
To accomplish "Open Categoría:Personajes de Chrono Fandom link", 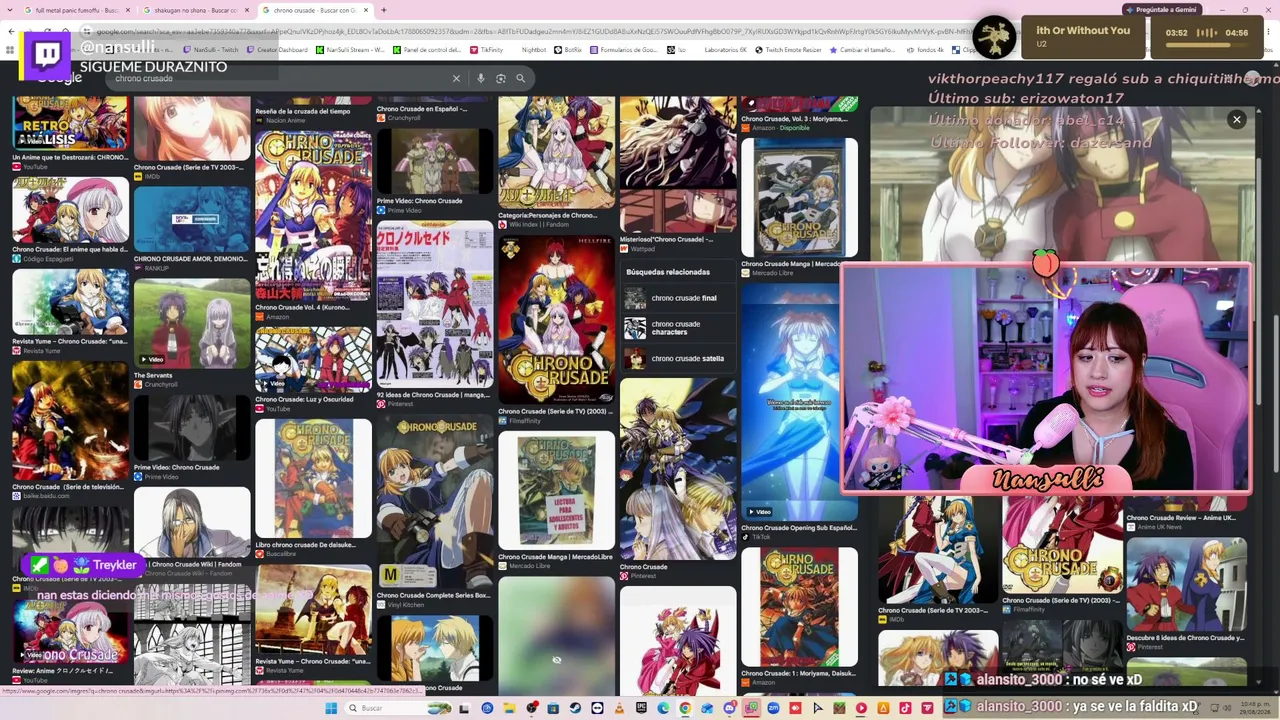I will [x=548, y=215].
